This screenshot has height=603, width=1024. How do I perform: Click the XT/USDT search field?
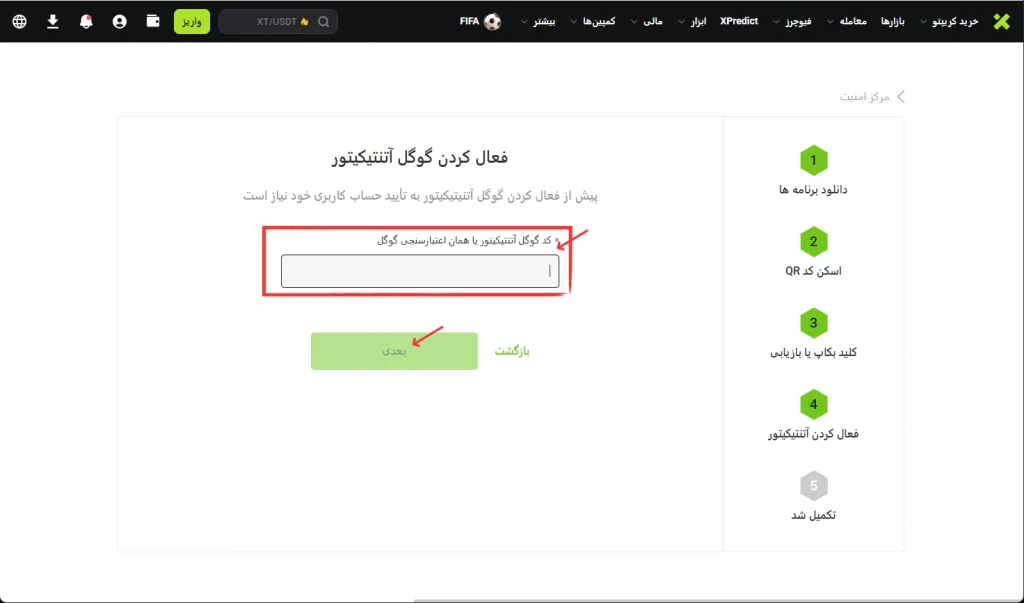point(278,22)
